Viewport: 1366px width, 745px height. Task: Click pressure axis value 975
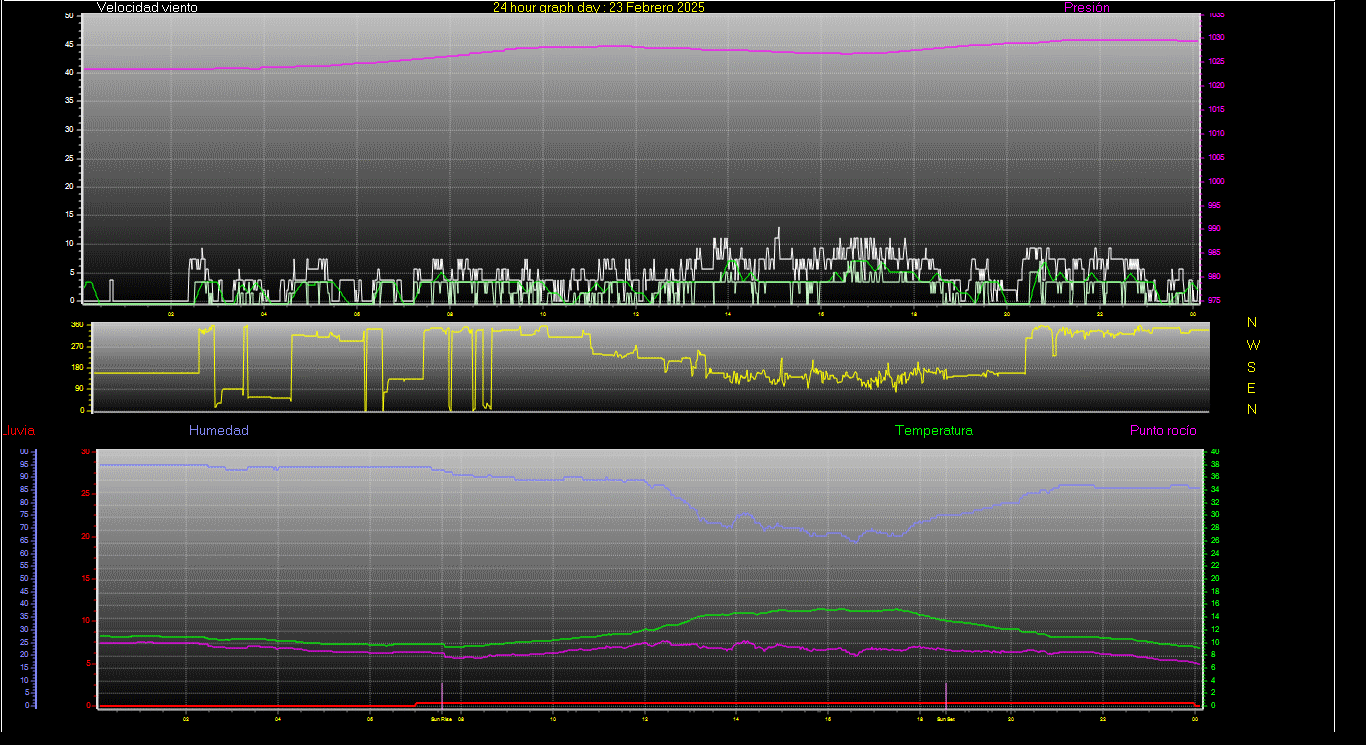pos(1213,301)
